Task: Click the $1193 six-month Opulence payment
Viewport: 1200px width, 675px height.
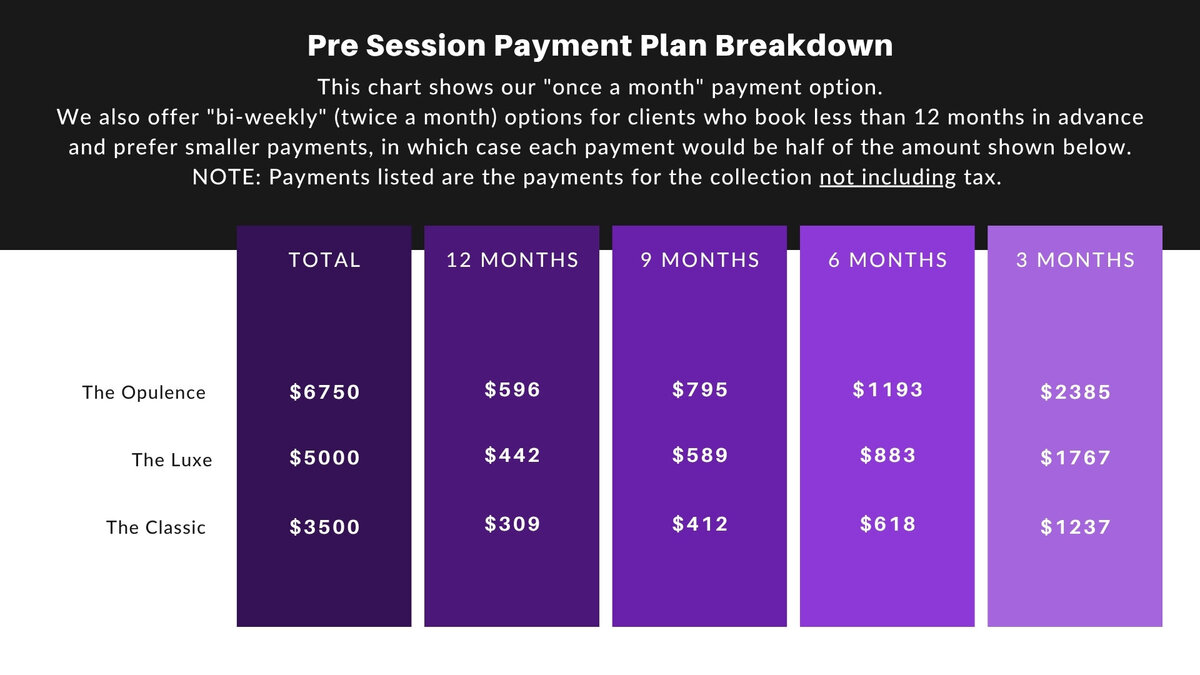Action: [888, 389]
